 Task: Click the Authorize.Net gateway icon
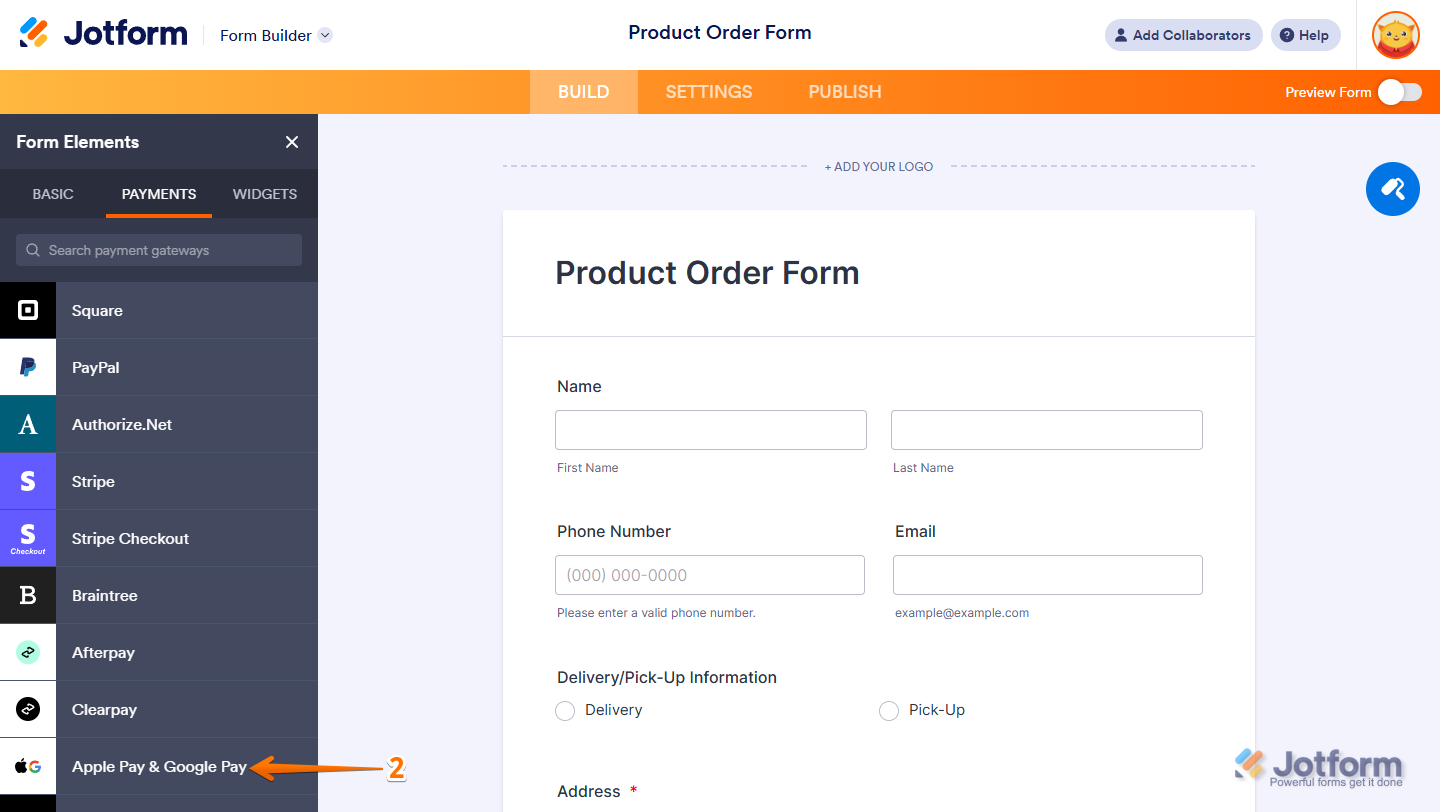[28, 424]
